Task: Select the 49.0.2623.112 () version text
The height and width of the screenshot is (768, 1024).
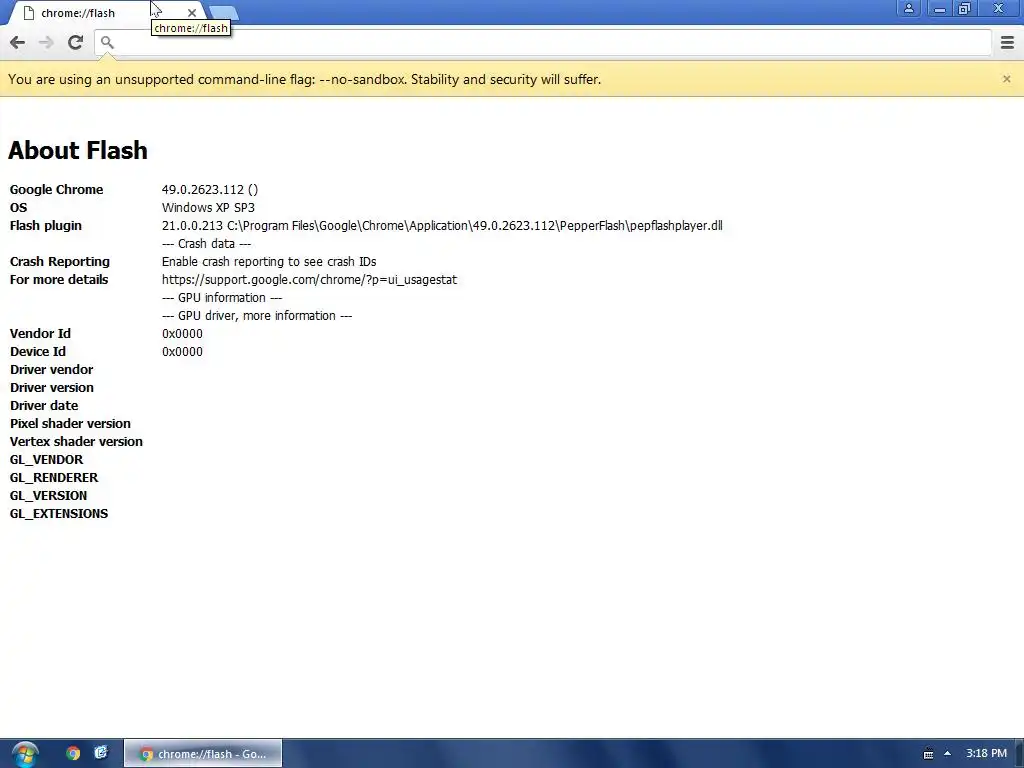Action: pos(210,189)
